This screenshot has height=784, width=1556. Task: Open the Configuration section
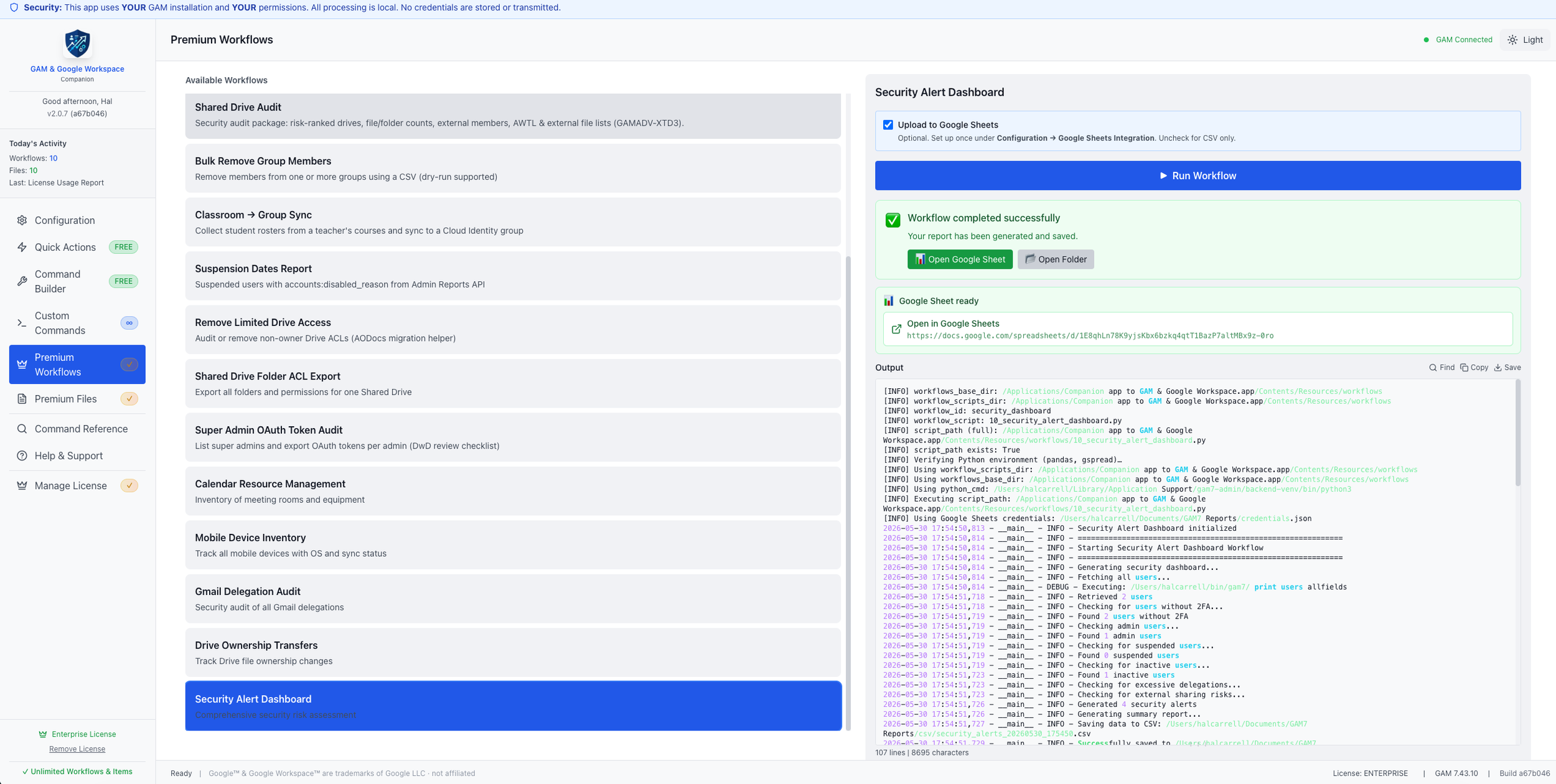[77, 220]
